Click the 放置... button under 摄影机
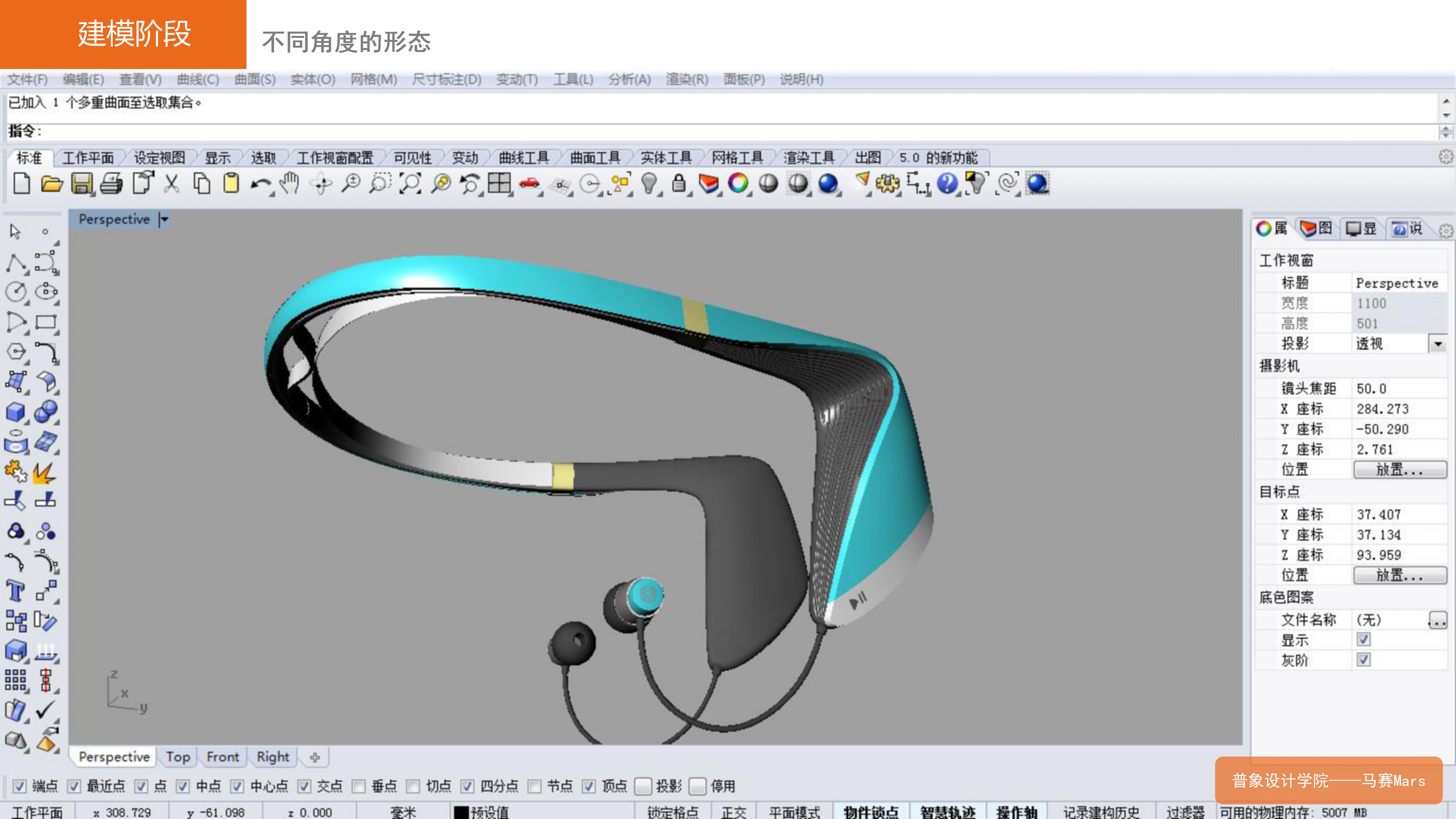Image resolution: width=1456 pixels, height=819 pixels. tap(1400, 469)
